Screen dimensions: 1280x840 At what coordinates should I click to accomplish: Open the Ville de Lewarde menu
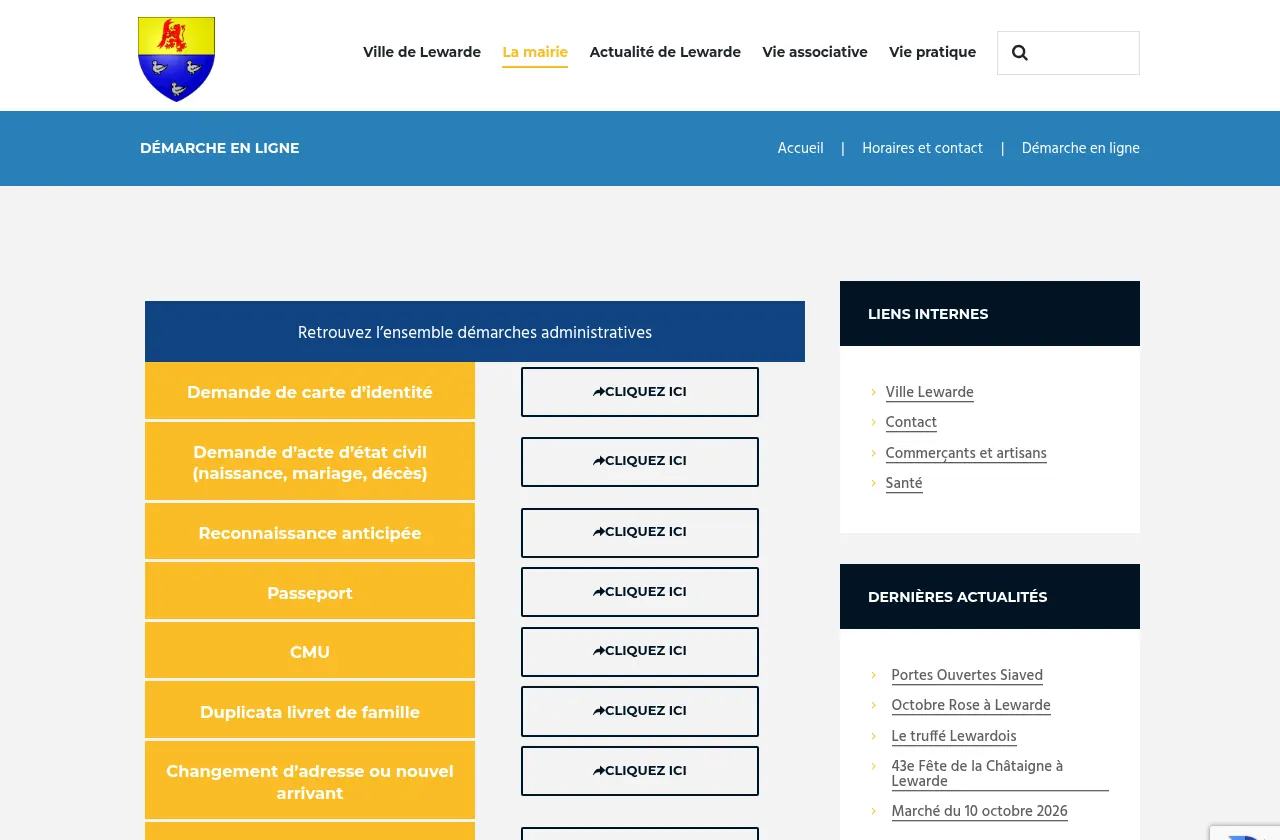pos(422,52)
